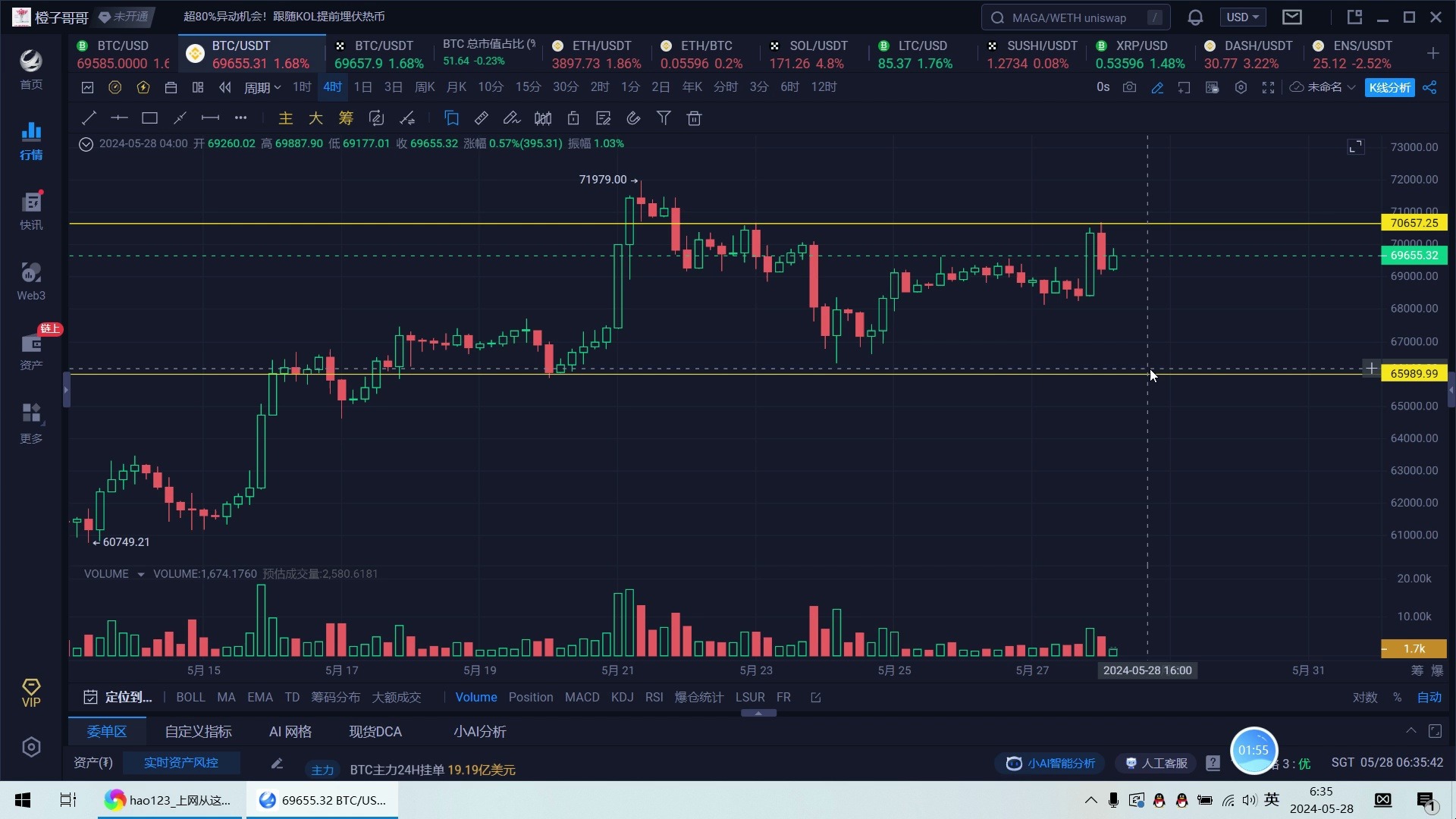Toggle the blue bookmark layer icon
Viewport: 1456px width, 819px height.
[x=451, y=118]
